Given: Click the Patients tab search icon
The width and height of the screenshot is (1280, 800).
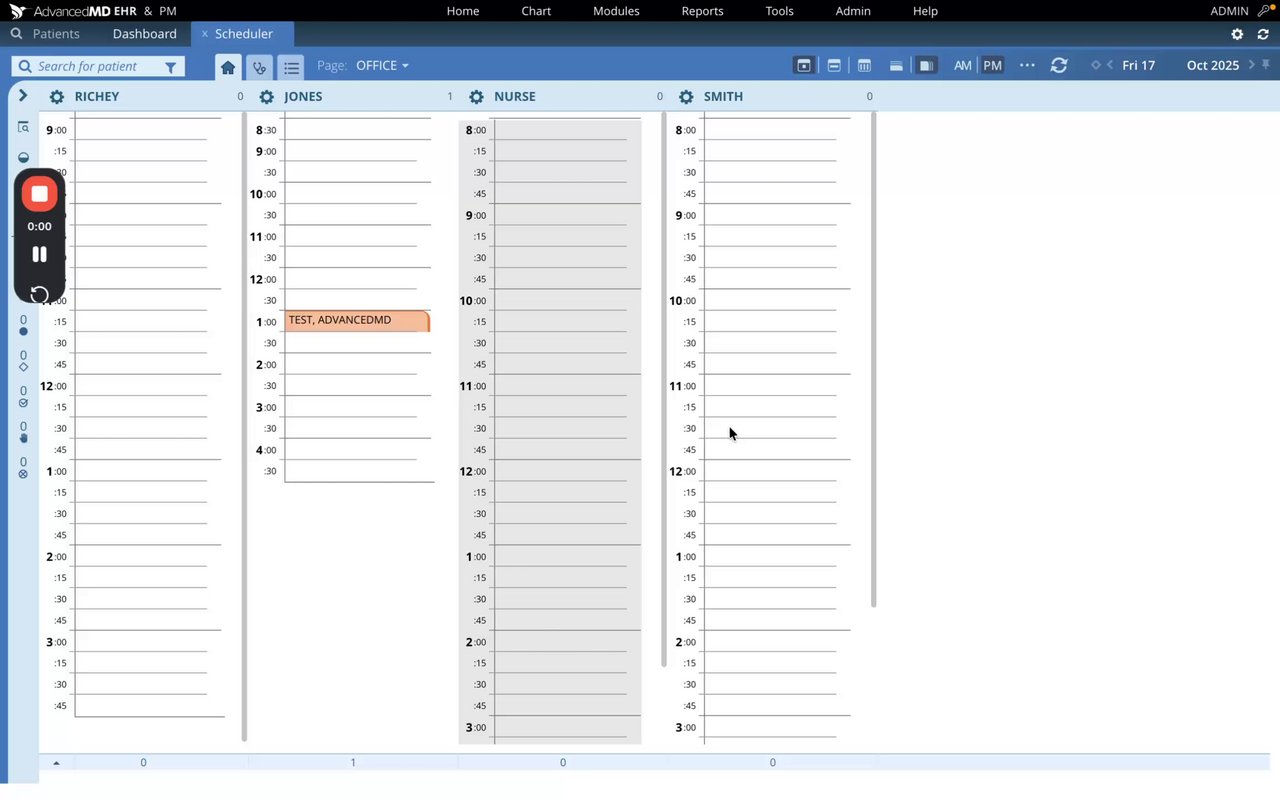Looking at the screenshot, I should [x=16, y=34].
